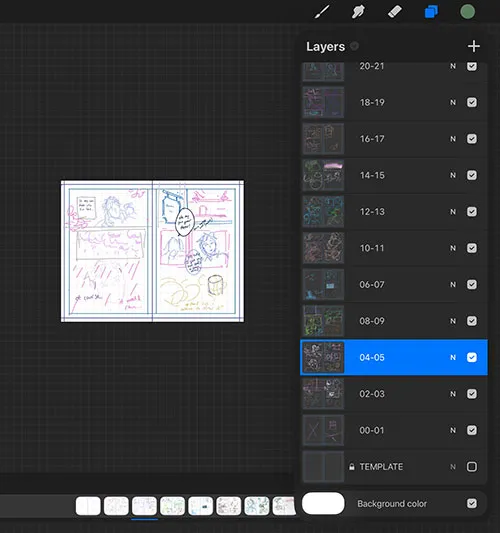Open blend mode N for 10-11
This screenshot has height=533, width=500.
453,248
